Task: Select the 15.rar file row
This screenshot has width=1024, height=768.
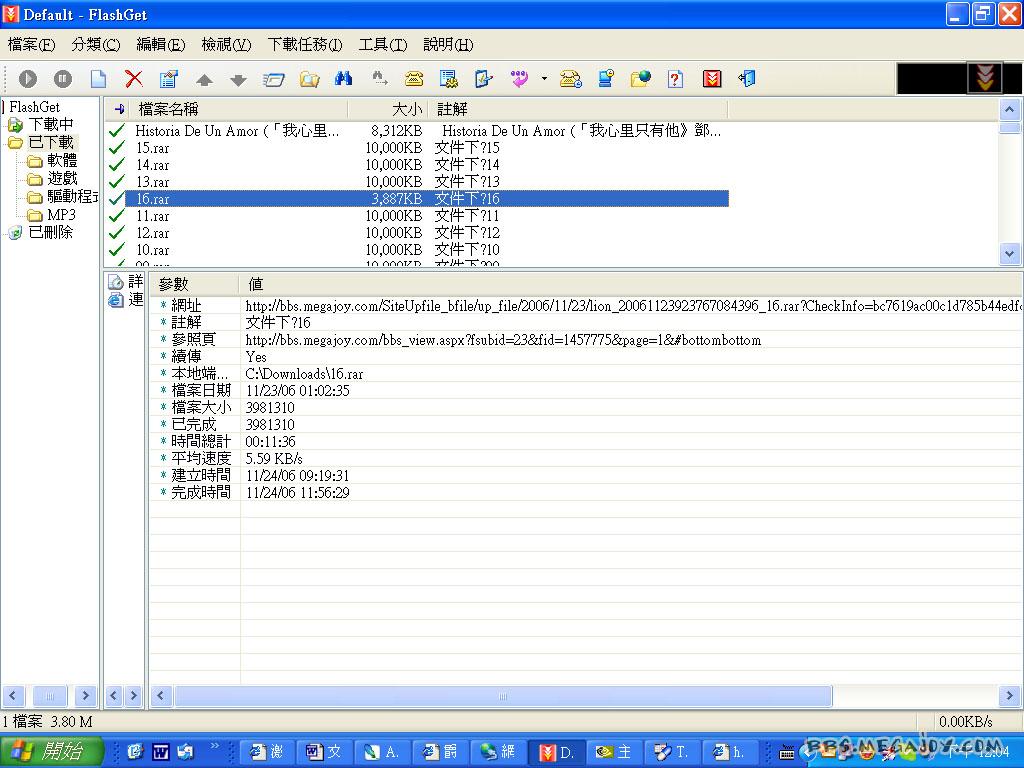Action: [x=417, y=148]
